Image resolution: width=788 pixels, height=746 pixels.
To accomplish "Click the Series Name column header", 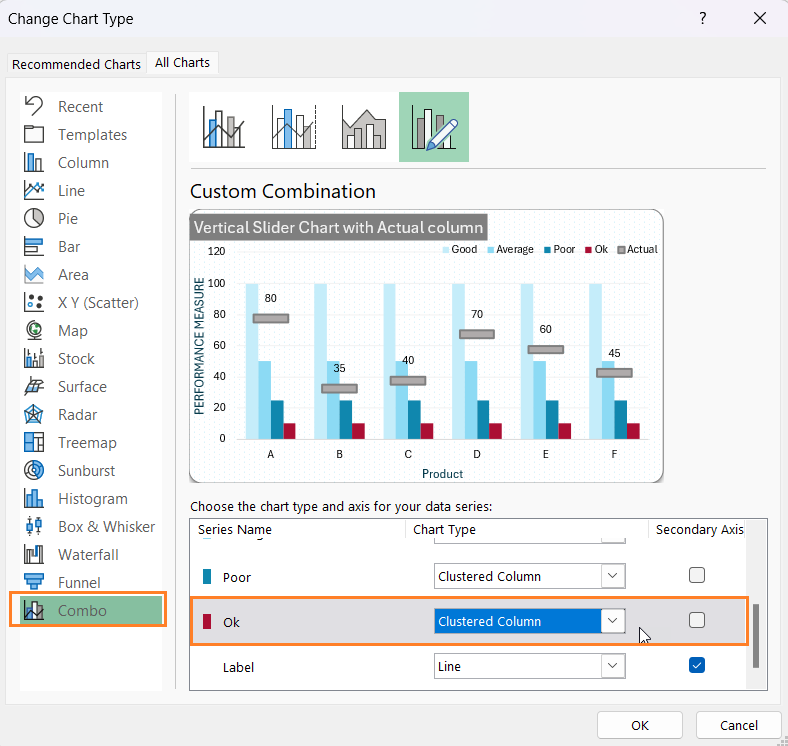I will pyautogui.click(x=235, y=529).
